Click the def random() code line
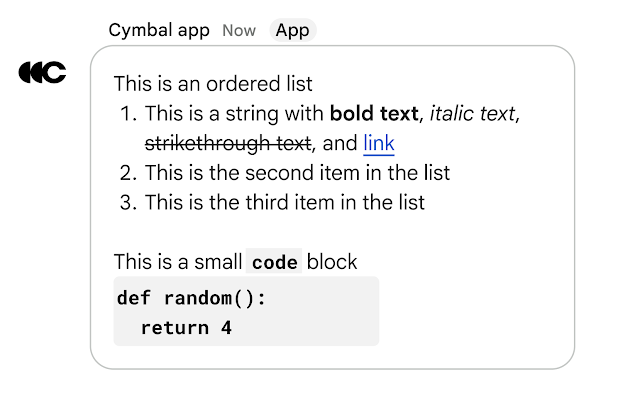Viewport: 640px width, 403px height. pos(192,298)
